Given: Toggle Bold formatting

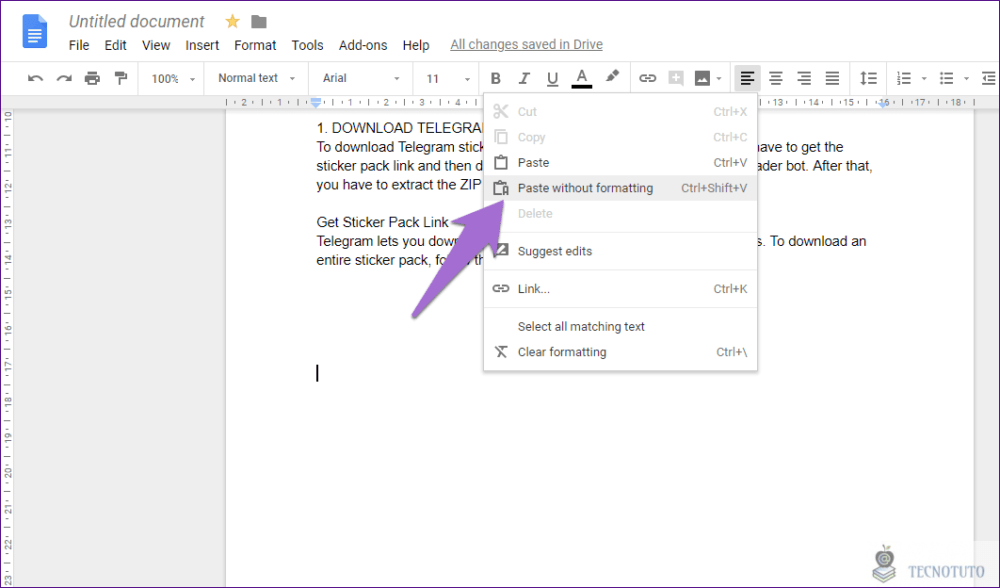Looking at the screenshot, I should [x=496, y=78].
